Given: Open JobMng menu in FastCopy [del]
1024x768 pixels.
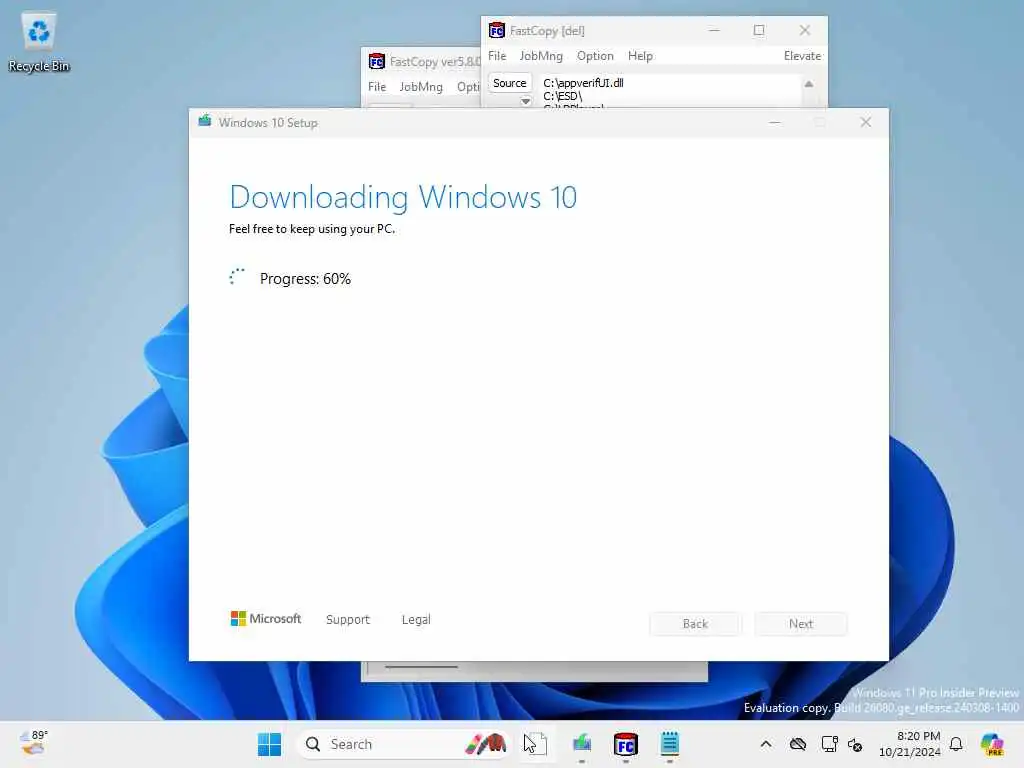Looking at the screenshot, I should pos(541,56).
